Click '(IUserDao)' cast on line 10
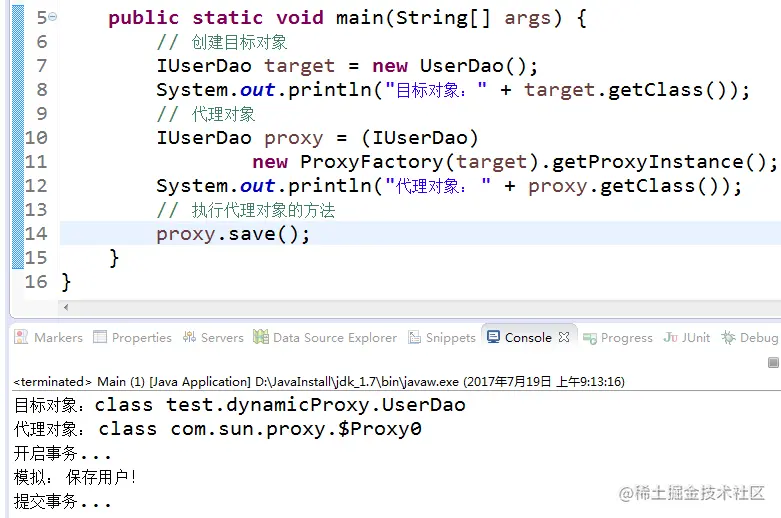This screenshot has height=518, width=781. tap(420, 138)
